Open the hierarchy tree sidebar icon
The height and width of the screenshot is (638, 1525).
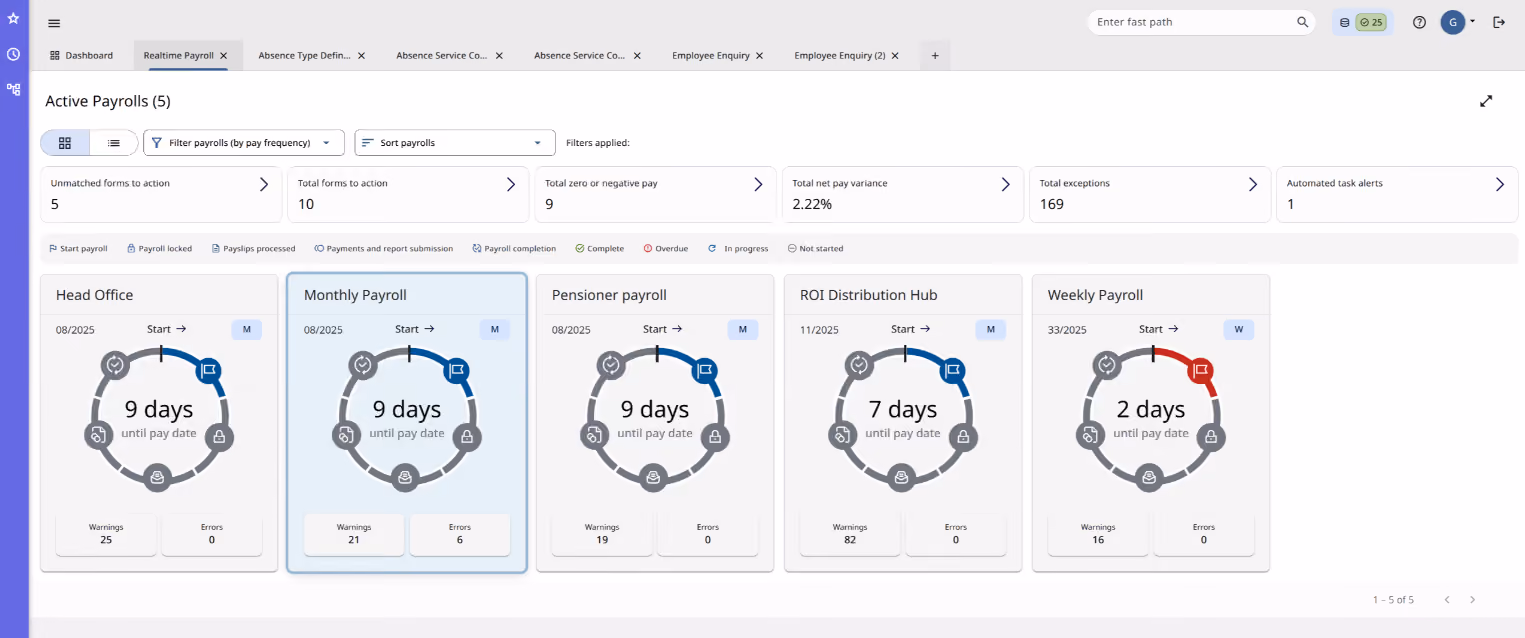(13, 89)
